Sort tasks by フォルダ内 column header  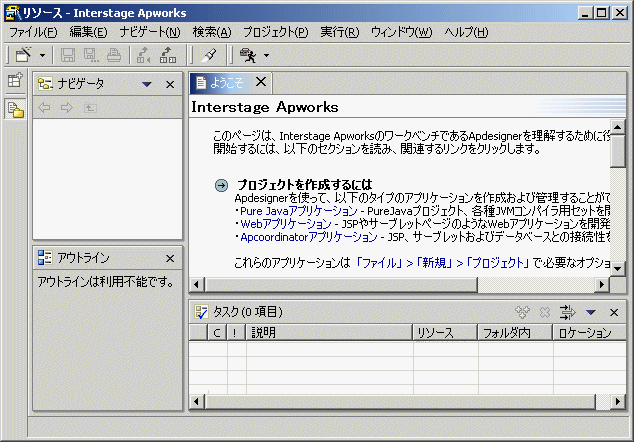click(515, 332)
